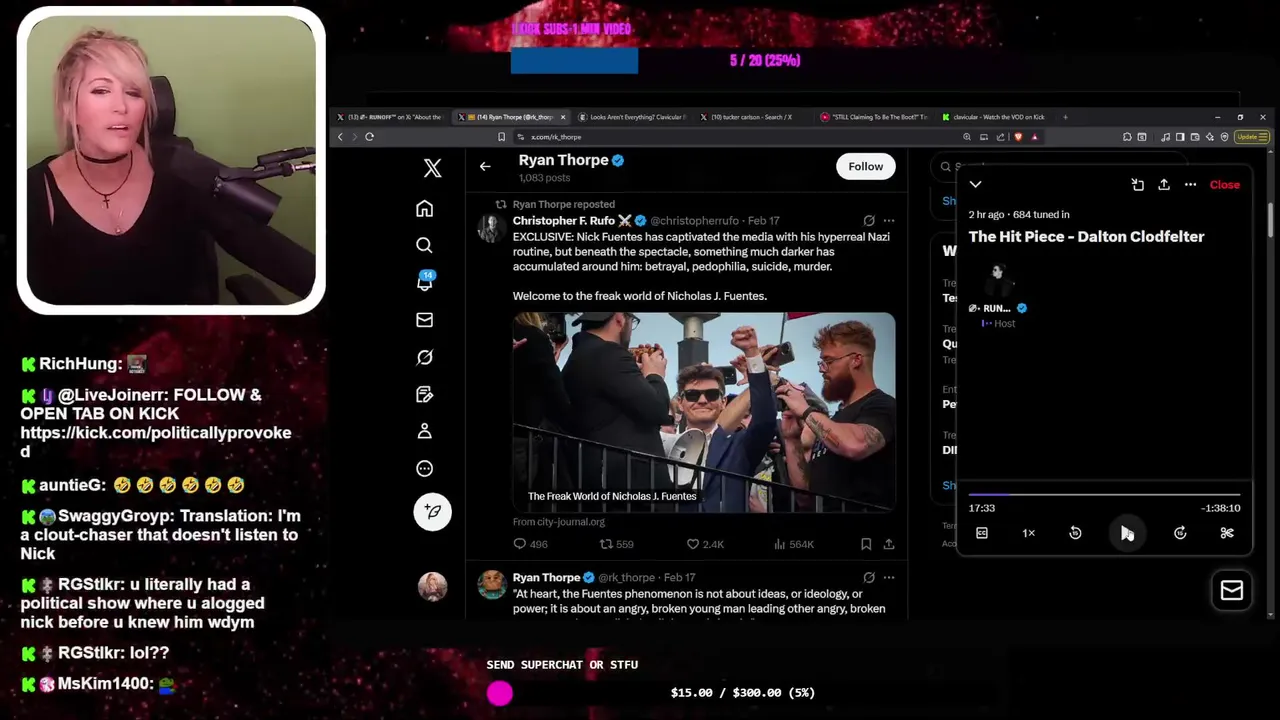Bookmark this page in the address bar
Image resolution: width=1280 pixels, height=720 pixels.
(x=501, y=137)
